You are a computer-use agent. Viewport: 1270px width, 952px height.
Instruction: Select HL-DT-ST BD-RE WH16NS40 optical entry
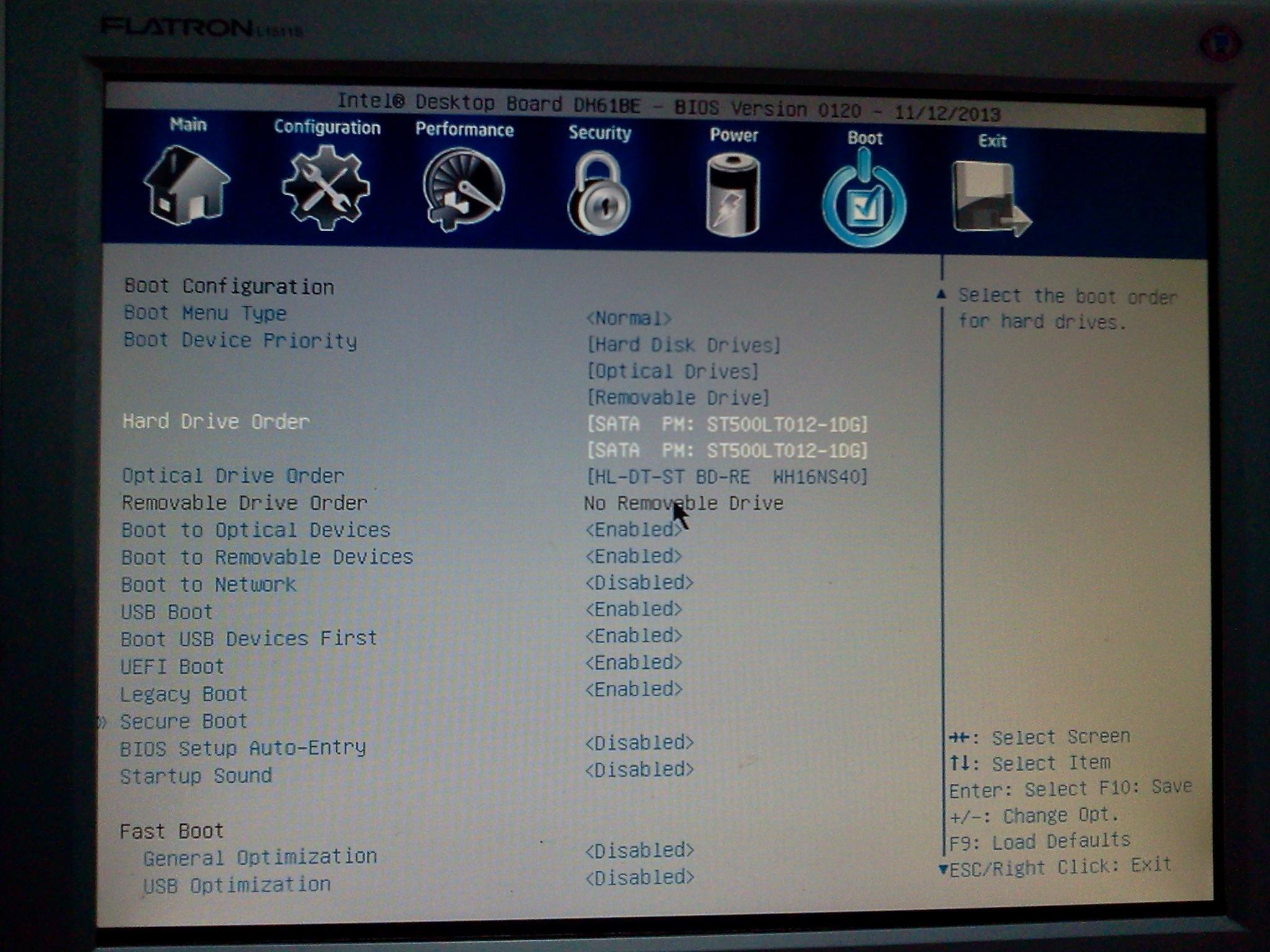point(727,477)
